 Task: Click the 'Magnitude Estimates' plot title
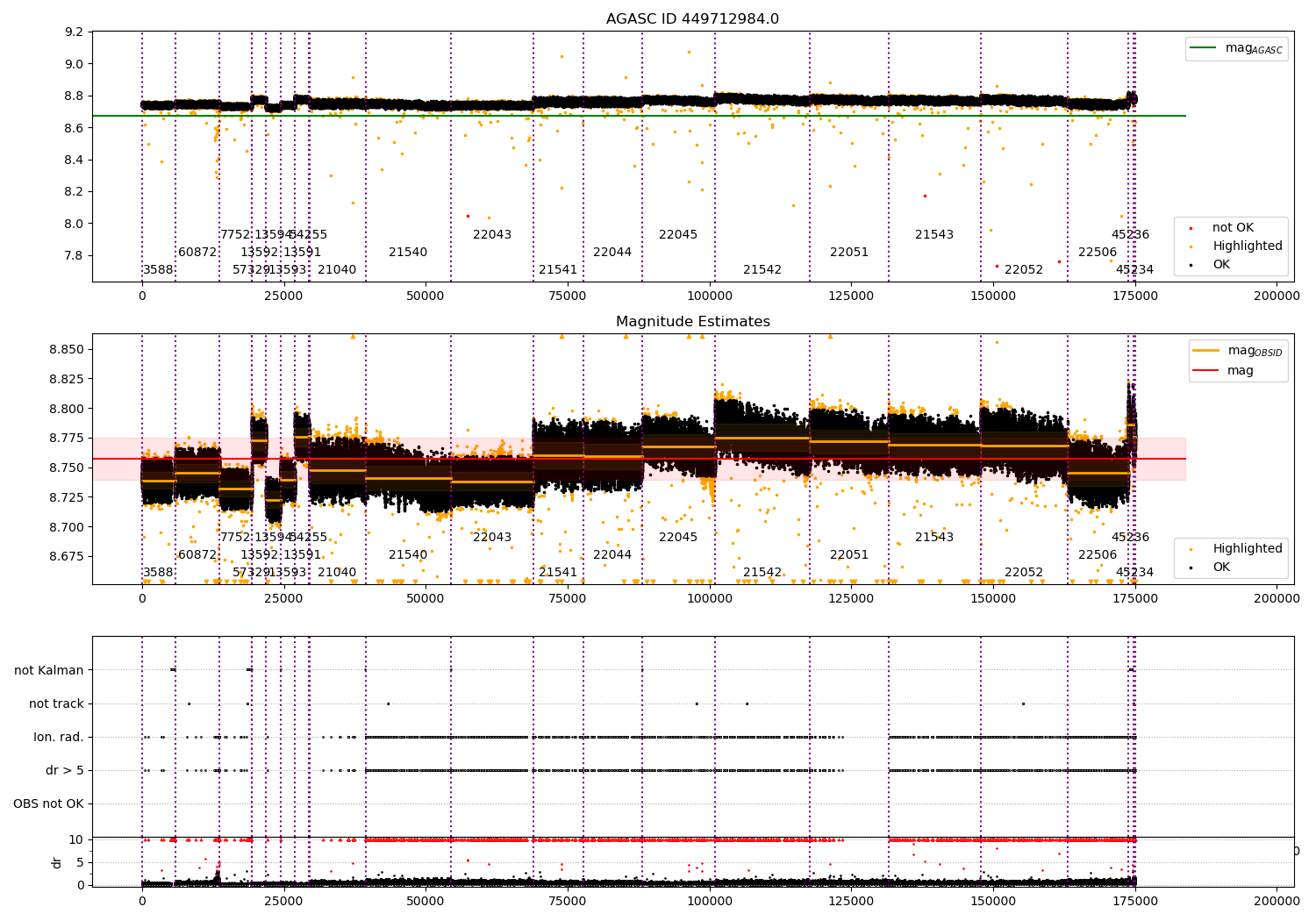(692, 322)
